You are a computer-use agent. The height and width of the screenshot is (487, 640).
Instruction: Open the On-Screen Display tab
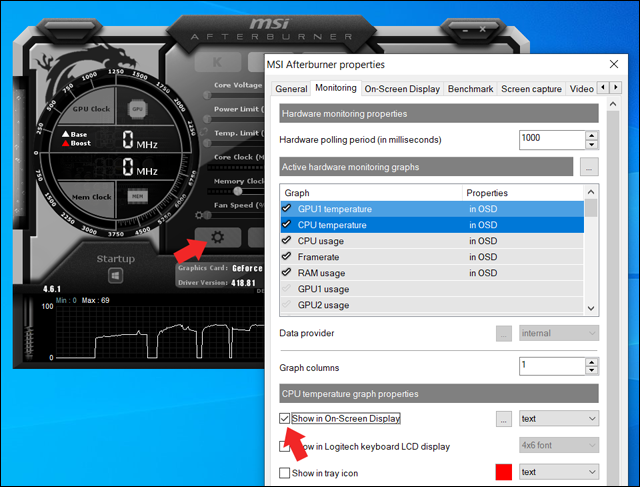coord(402,89)
